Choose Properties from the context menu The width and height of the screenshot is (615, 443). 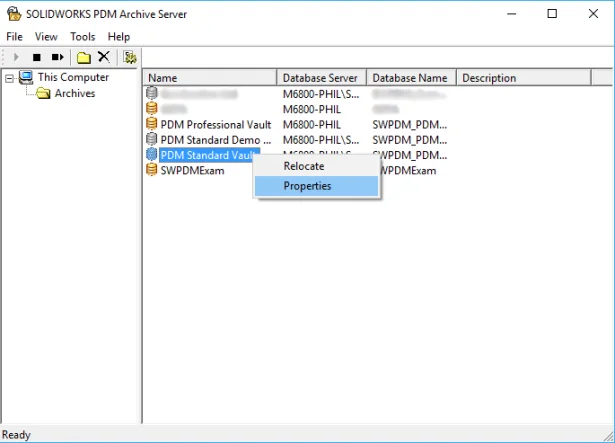(x=307, y=186)
